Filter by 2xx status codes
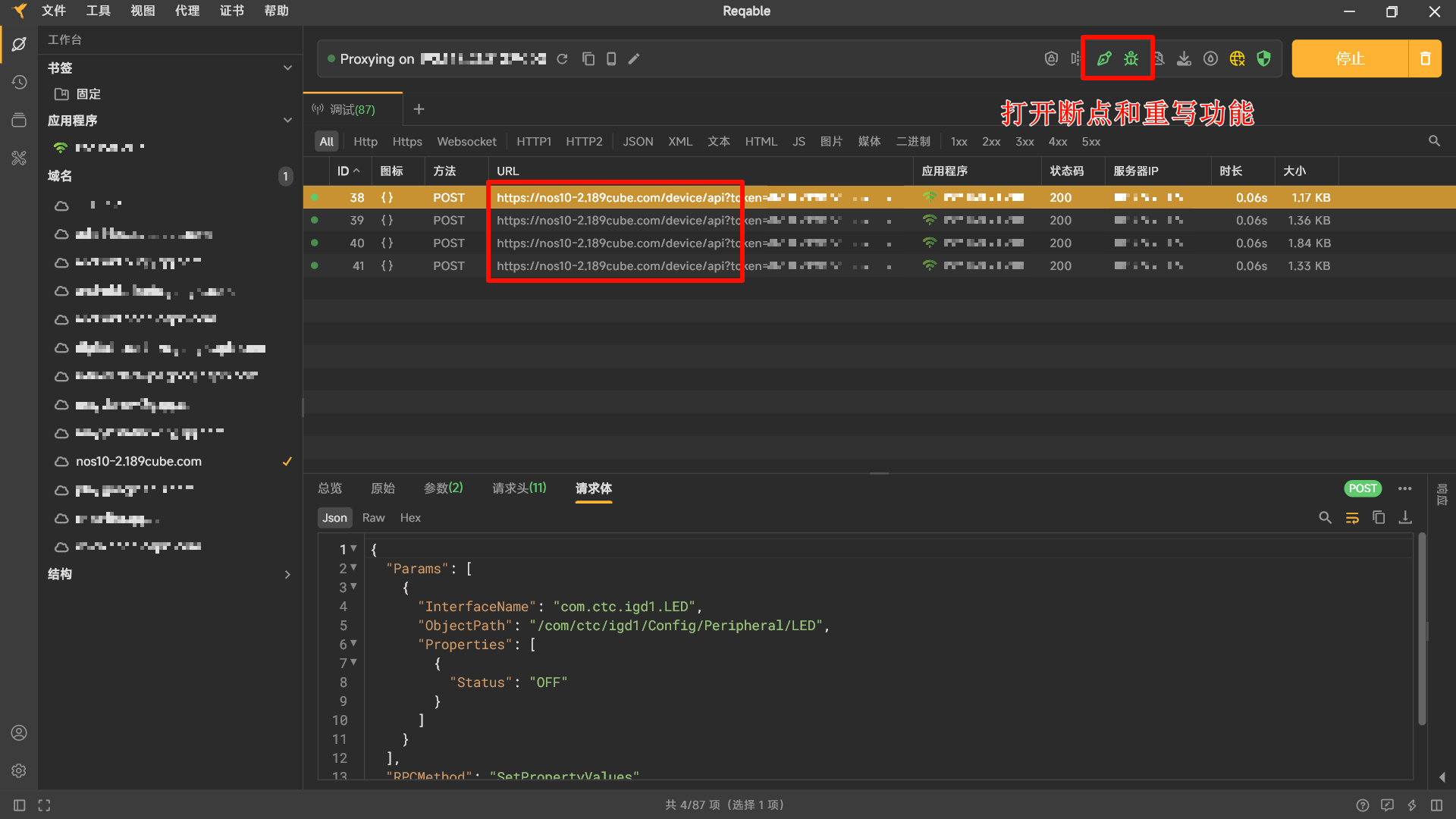The width and height of the screenshot is (1456, 819). [x=991, y=141]
